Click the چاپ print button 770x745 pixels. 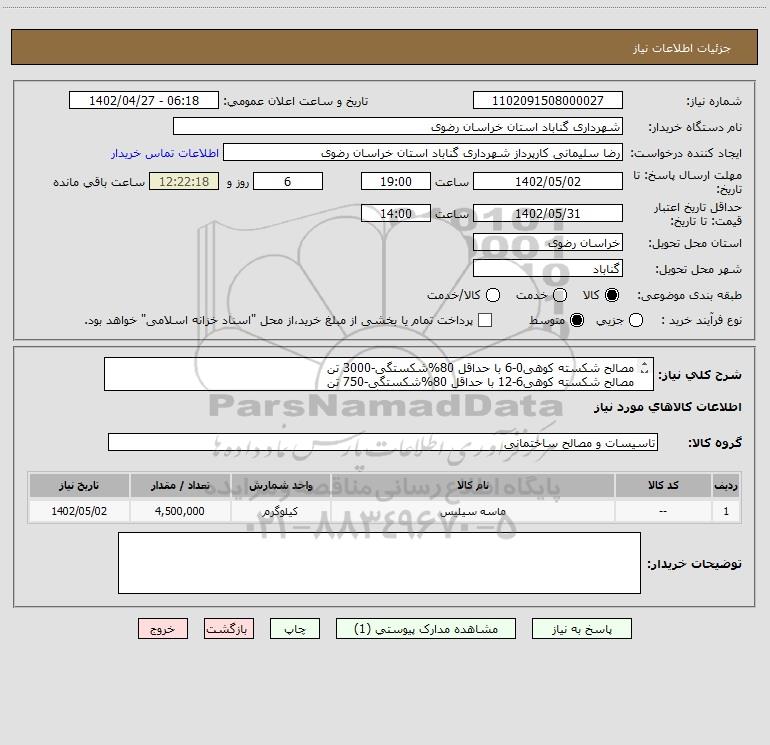click(295, 629)
